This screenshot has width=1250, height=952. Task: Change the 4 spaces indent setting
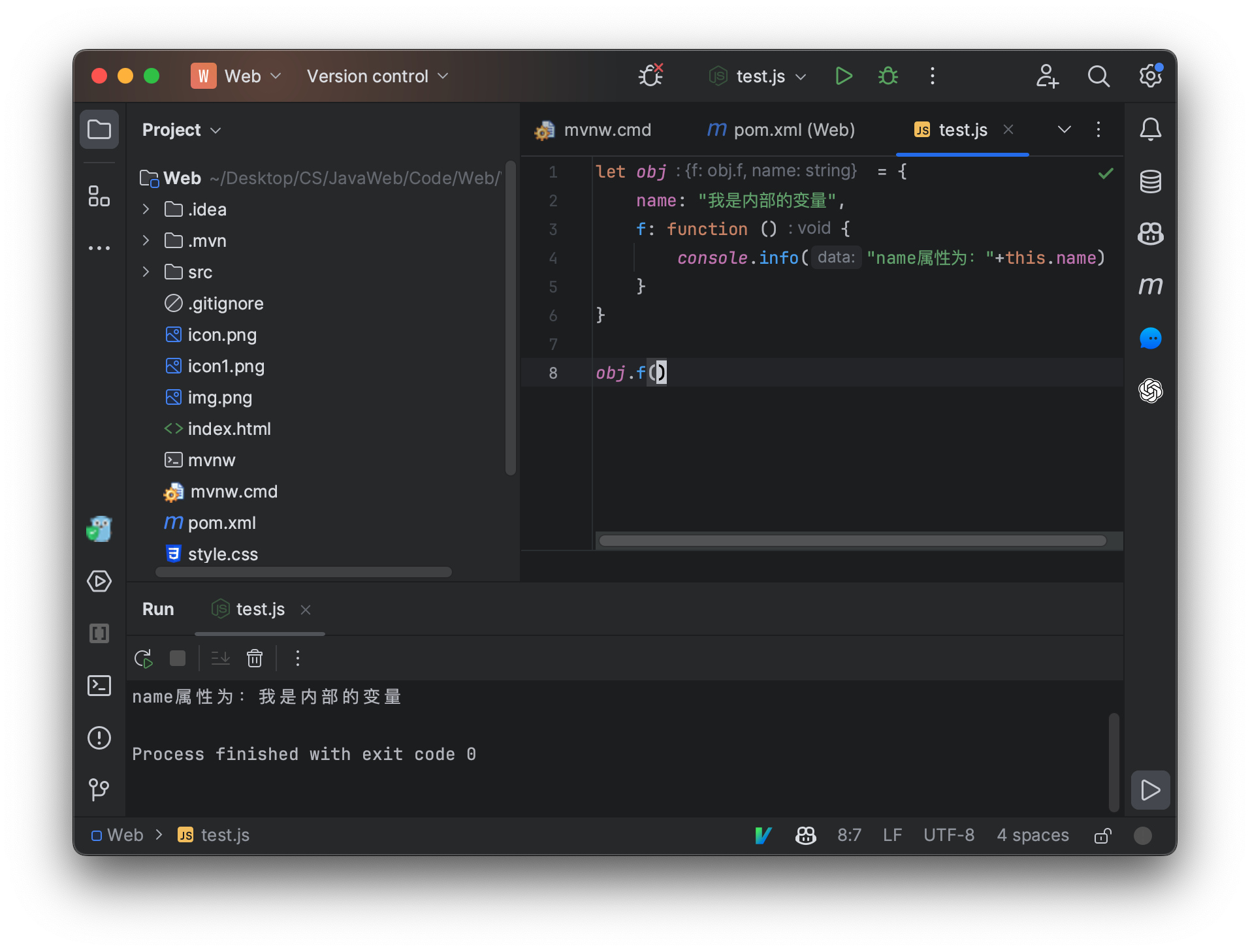1033,835
